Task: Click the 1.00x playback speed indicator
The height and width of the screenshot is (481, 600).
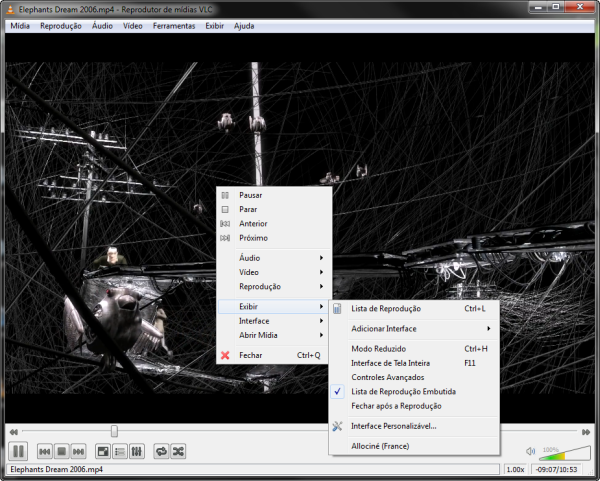Action: (x=515, y=469)
